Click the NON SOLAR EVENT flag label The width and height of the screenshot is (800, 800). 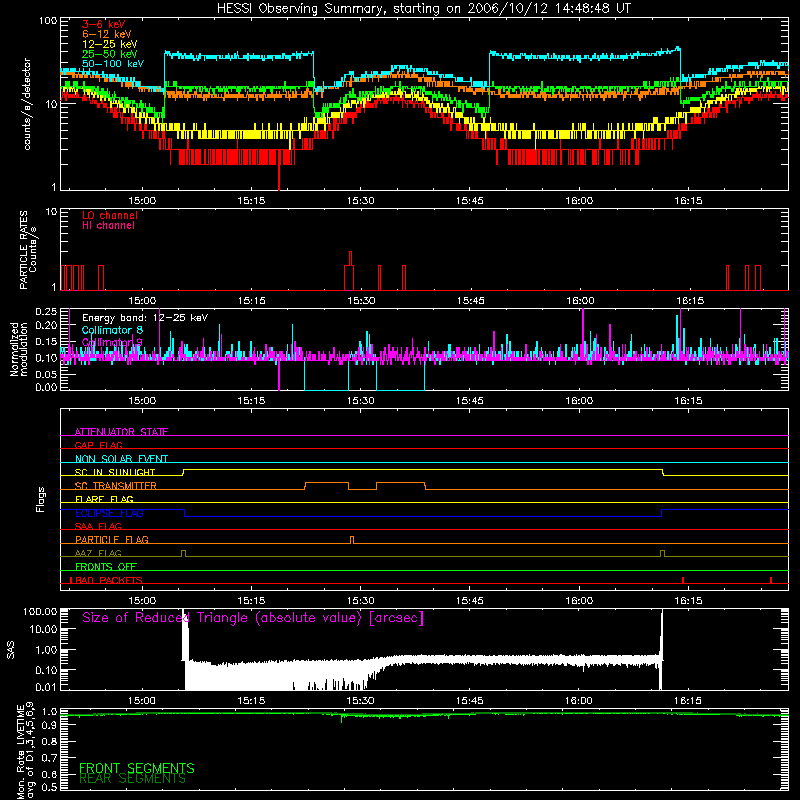[x=121, y=459]
